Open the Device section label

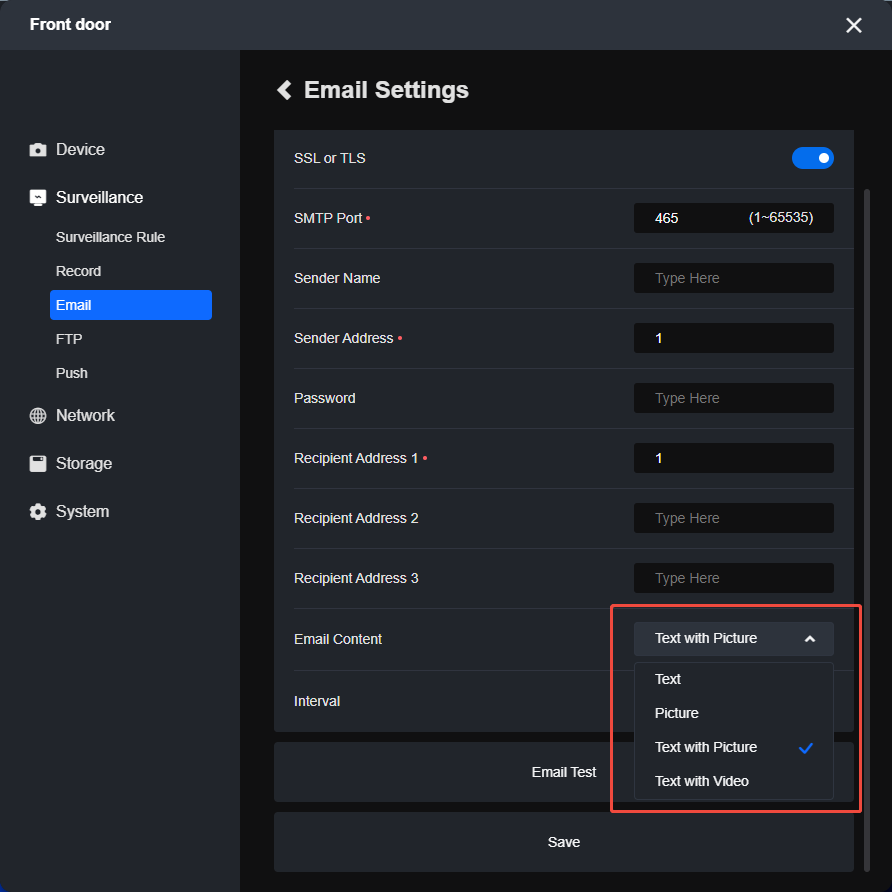(80, 150)
